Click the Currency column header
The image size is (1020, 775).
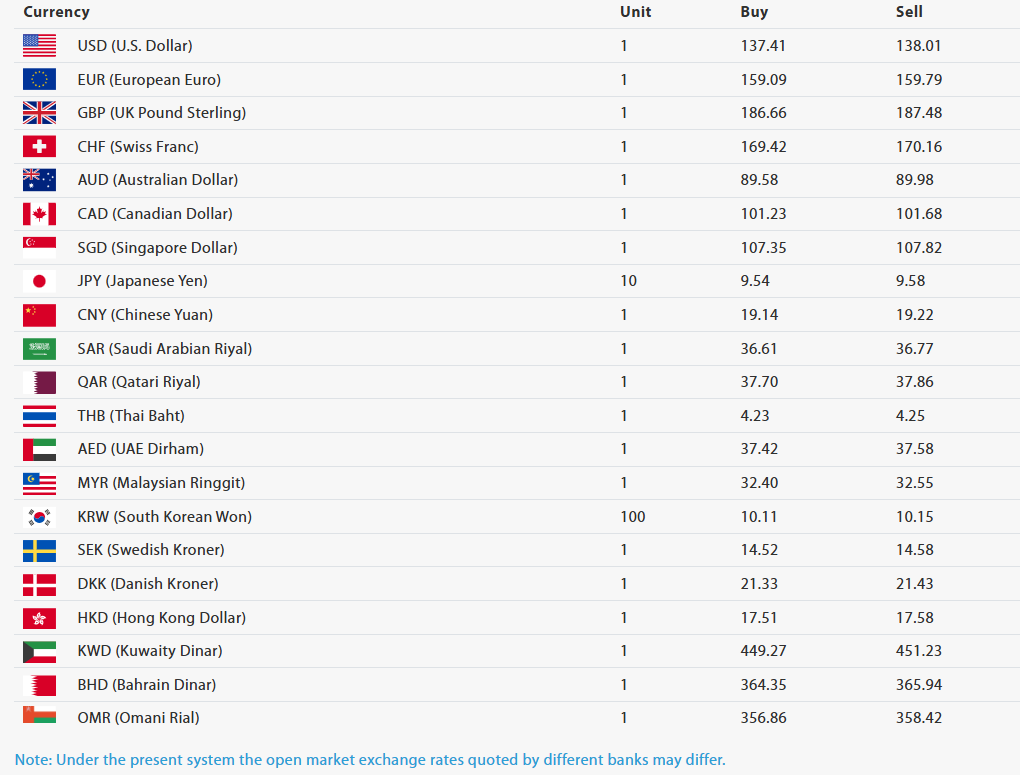coord(57,12)
